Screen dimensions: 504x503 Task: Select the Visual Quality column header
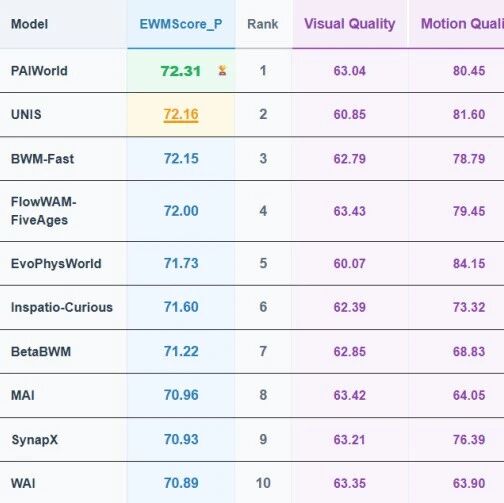(x=350, y=24)
